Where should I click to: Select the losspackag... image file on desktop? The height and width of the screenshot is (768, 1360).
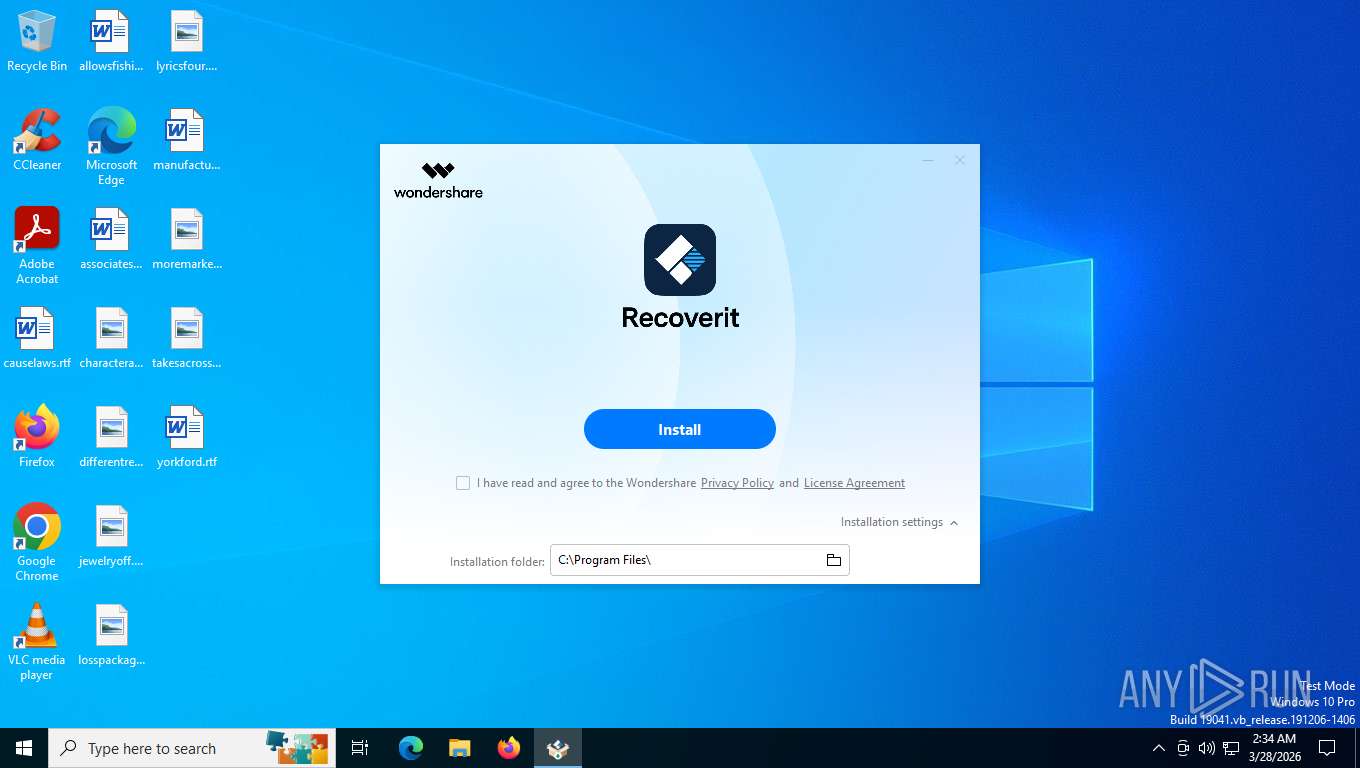(x=111, y=635)
